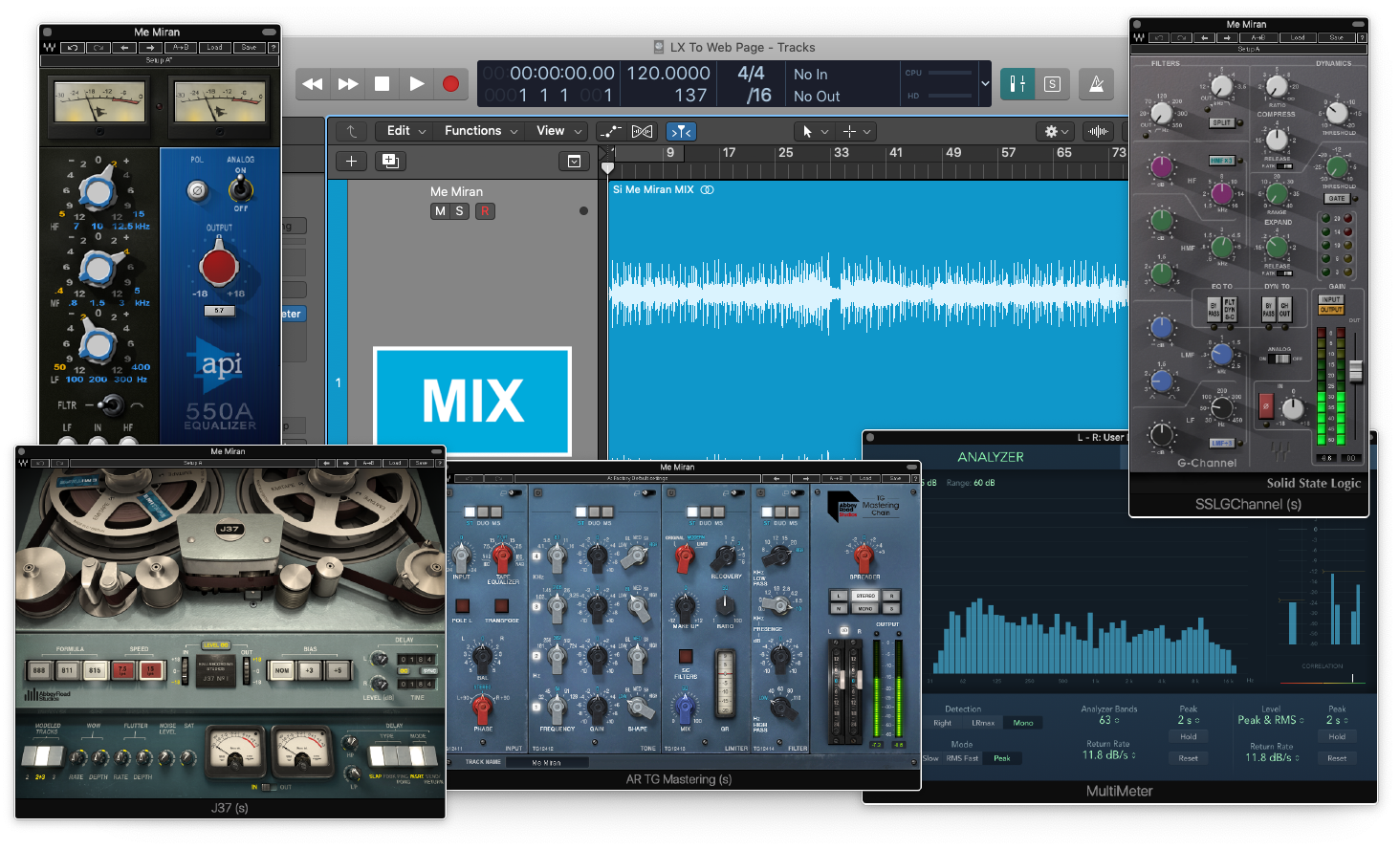
Task: Click the red Record button
Action: pos(450,84)
